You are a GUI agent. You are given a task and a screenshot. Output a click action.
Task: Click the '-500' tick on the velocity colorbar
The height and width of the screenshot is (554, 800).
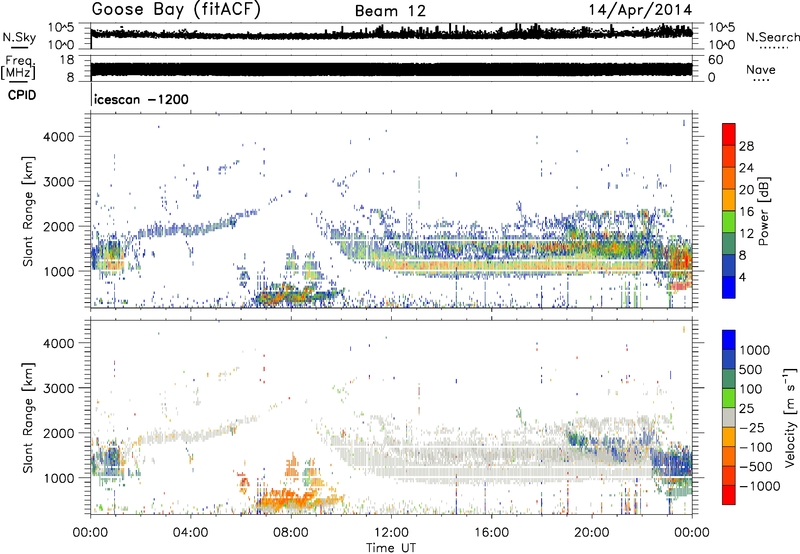756,467
